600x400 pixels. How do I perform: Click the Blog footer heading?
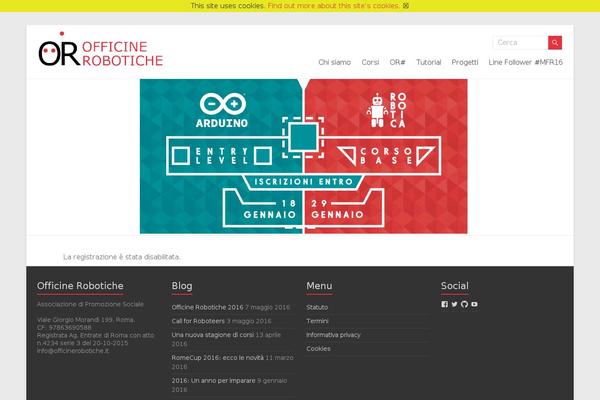tap(182, 286)
